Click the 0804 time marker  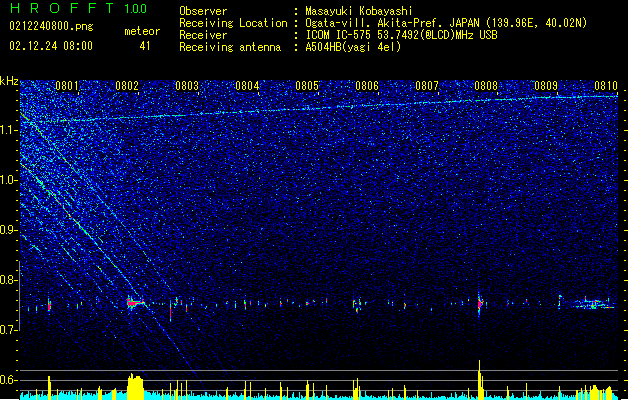pos(247,86)
